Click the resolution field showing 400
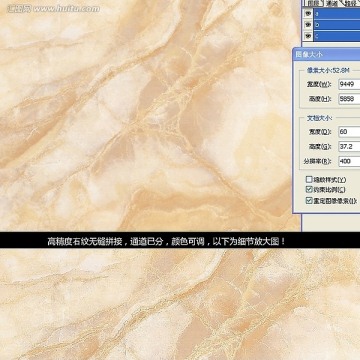Viewport: 360px width, 360px height. point(349,161)
